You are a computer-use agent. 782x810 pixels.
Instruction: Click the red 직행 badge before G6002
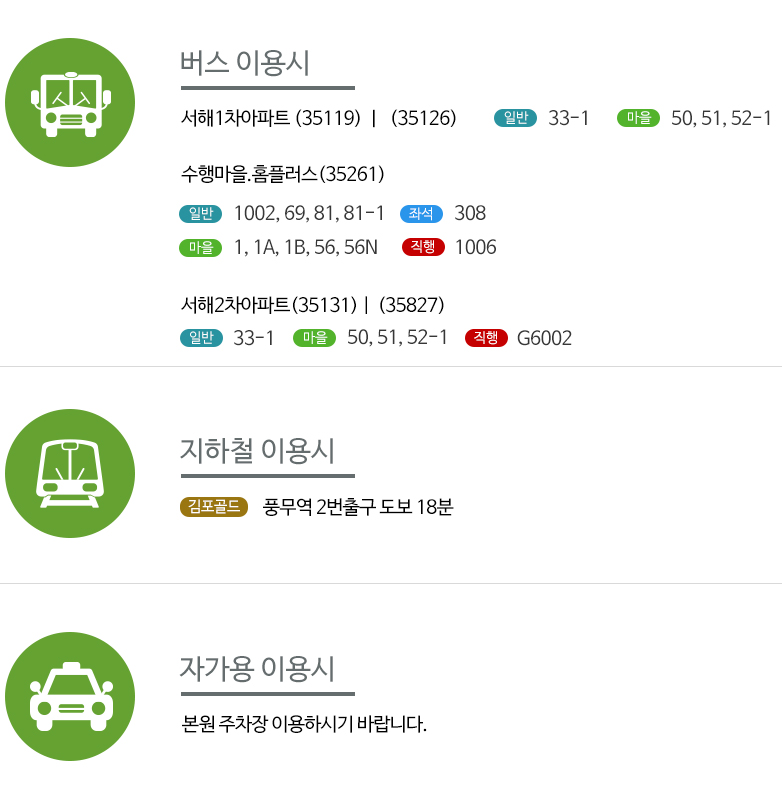(486, 338)
